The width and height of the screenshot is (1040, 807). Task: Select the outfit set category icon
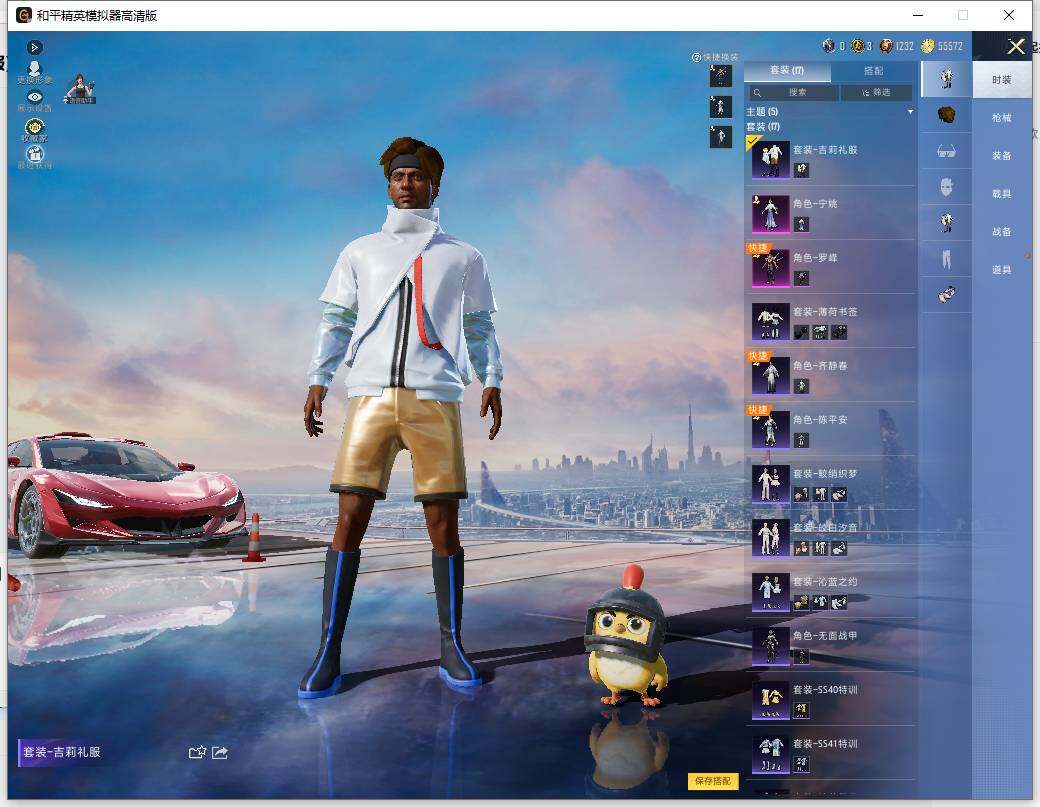946,79
